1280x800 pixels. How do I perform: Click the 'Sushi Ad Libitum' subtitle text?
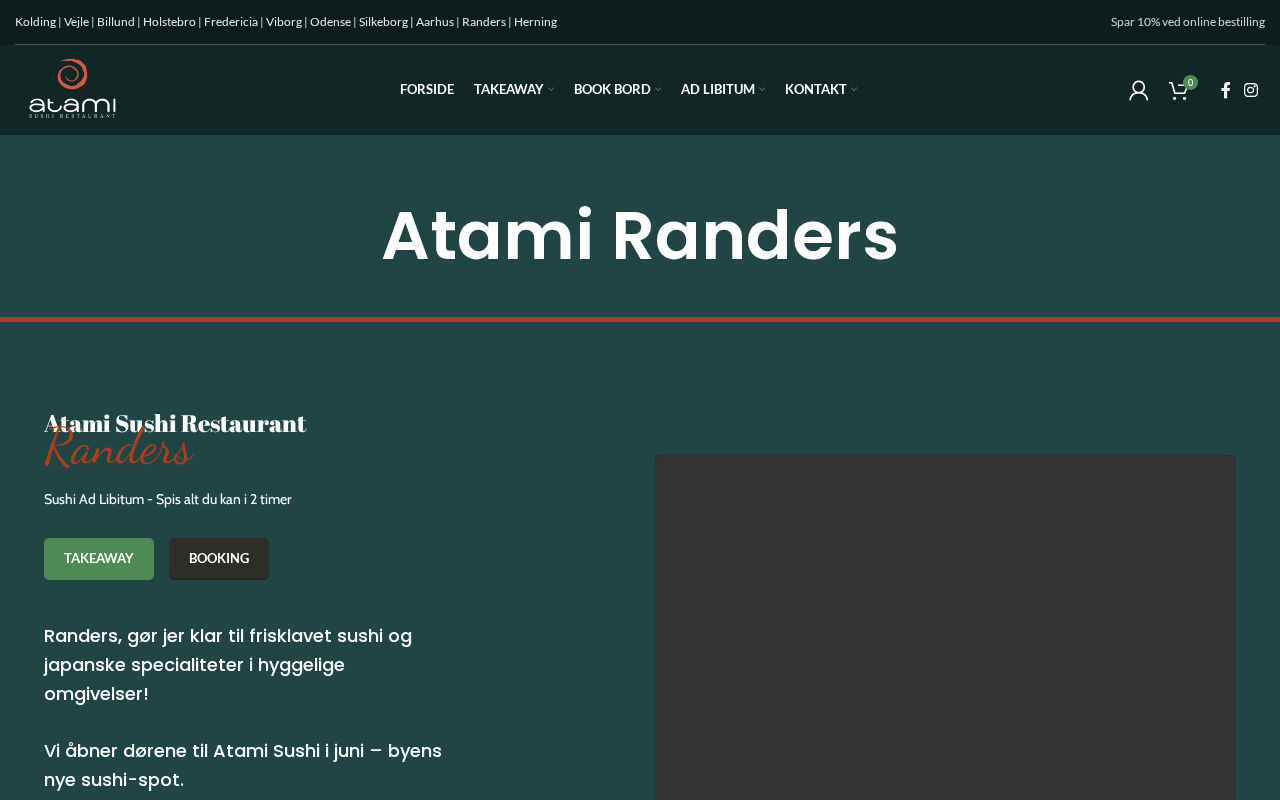tap(168, 499)
